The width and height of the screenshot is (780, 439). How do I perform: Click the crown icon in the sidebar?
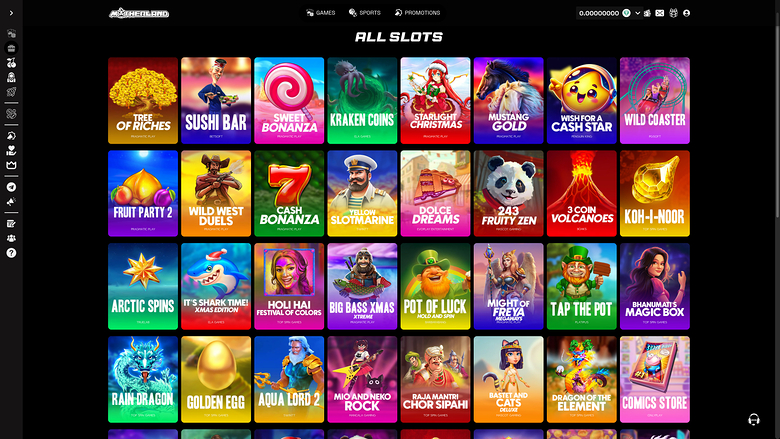[x=11, y=165]
